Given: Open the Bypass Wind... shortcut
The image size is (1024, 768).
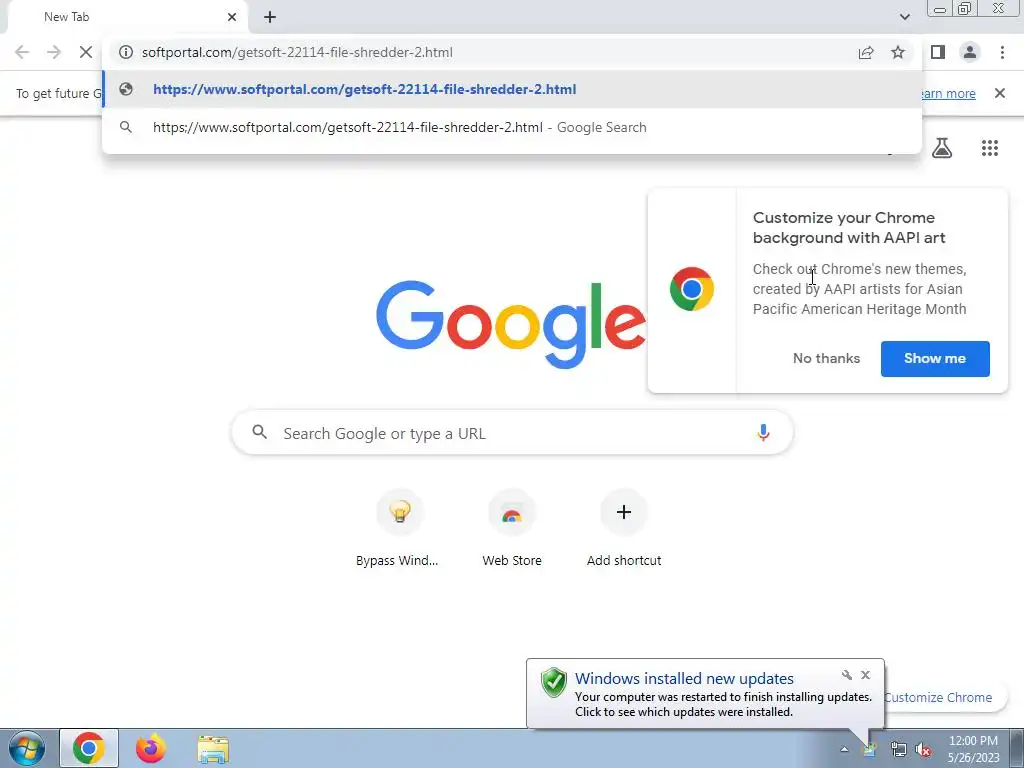Looking at the screenshot, I should pos(399,528).
